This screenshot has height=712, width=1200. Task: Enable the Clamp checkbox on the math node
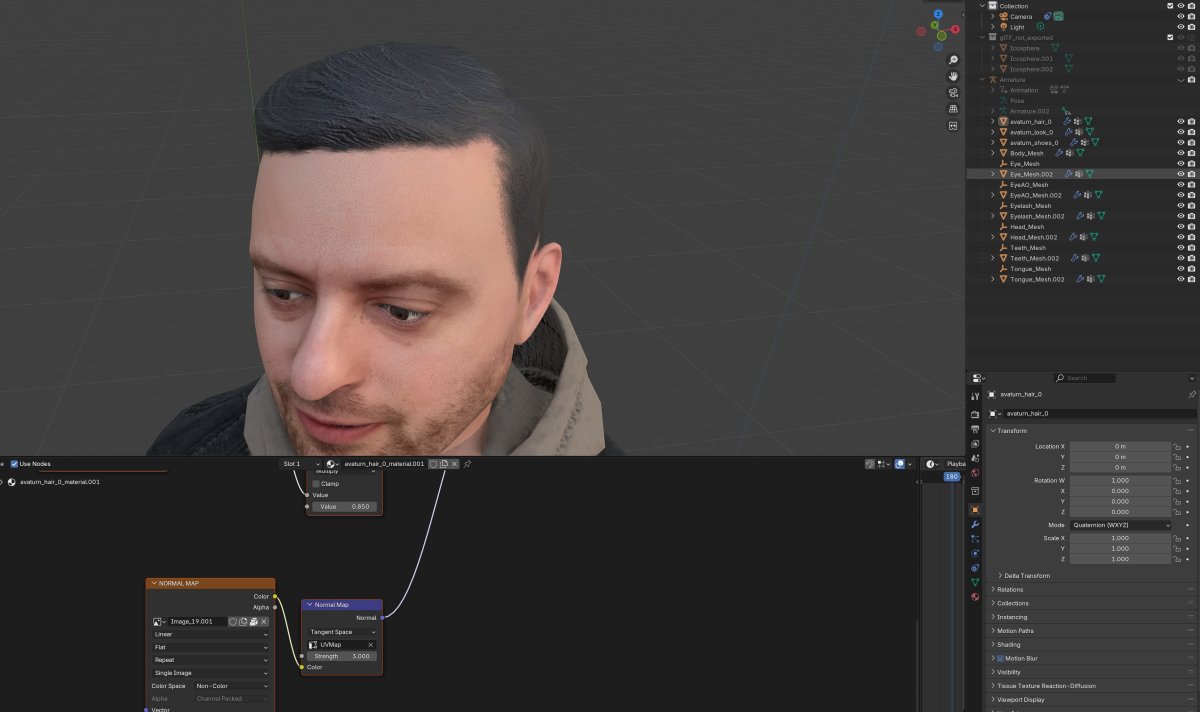pos(316,483)
